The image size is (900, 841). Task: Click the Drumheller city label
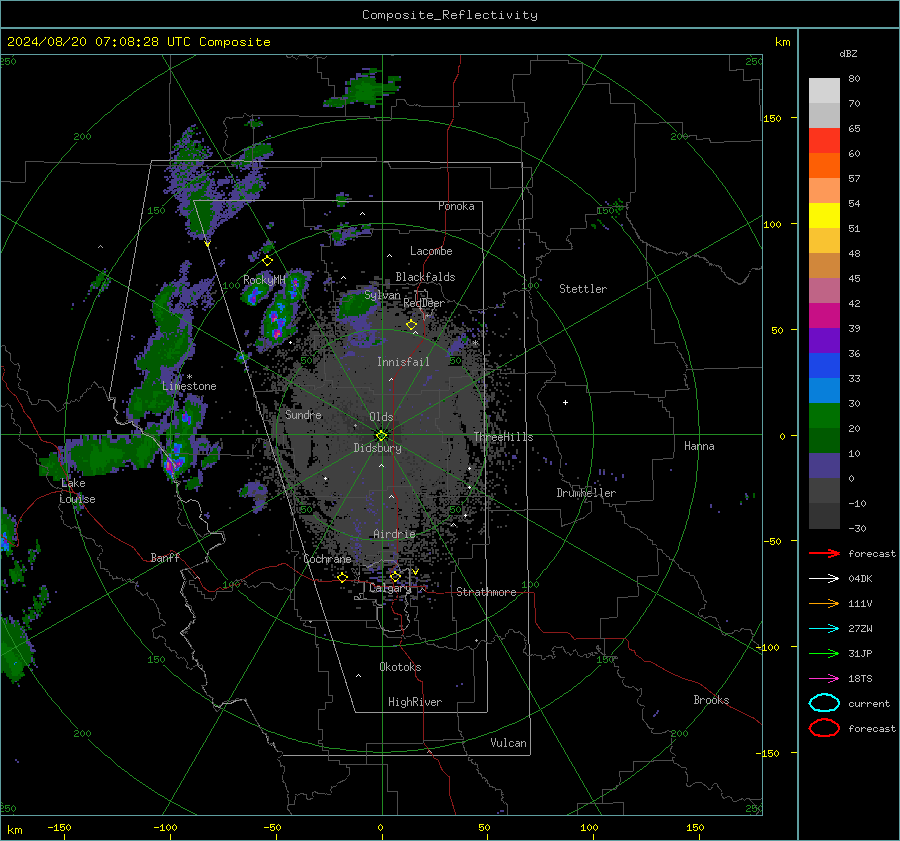tap(586, 493)
